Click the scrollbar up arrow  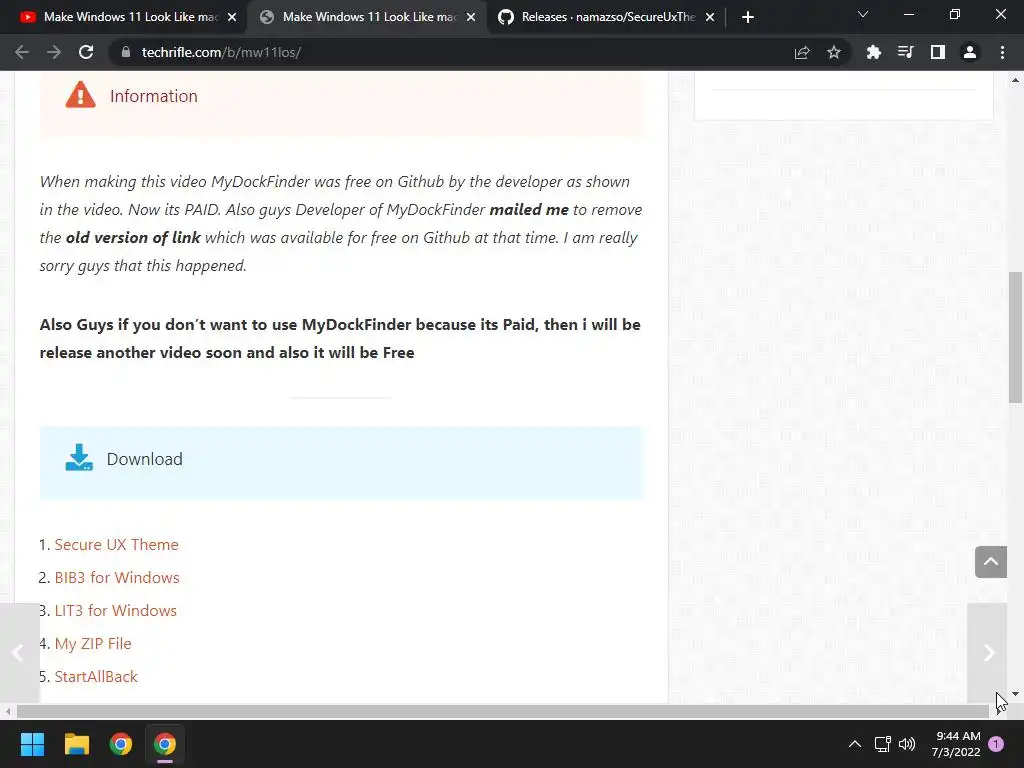coord(1015,80)
